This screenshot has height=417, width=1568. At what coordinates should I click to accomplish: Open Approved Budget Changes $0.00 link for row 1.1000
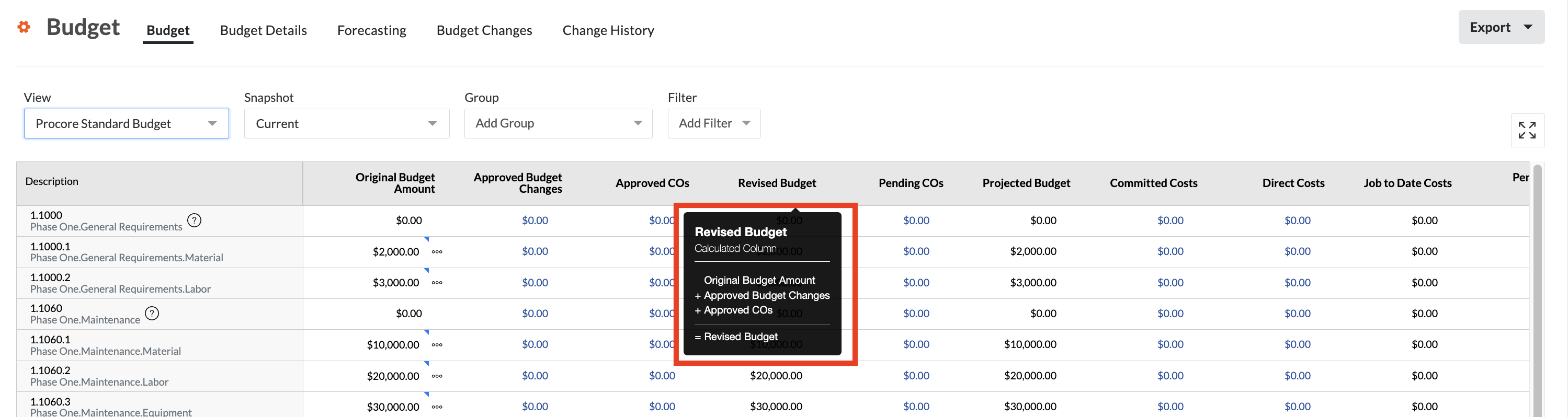click(x=535, y=221)
